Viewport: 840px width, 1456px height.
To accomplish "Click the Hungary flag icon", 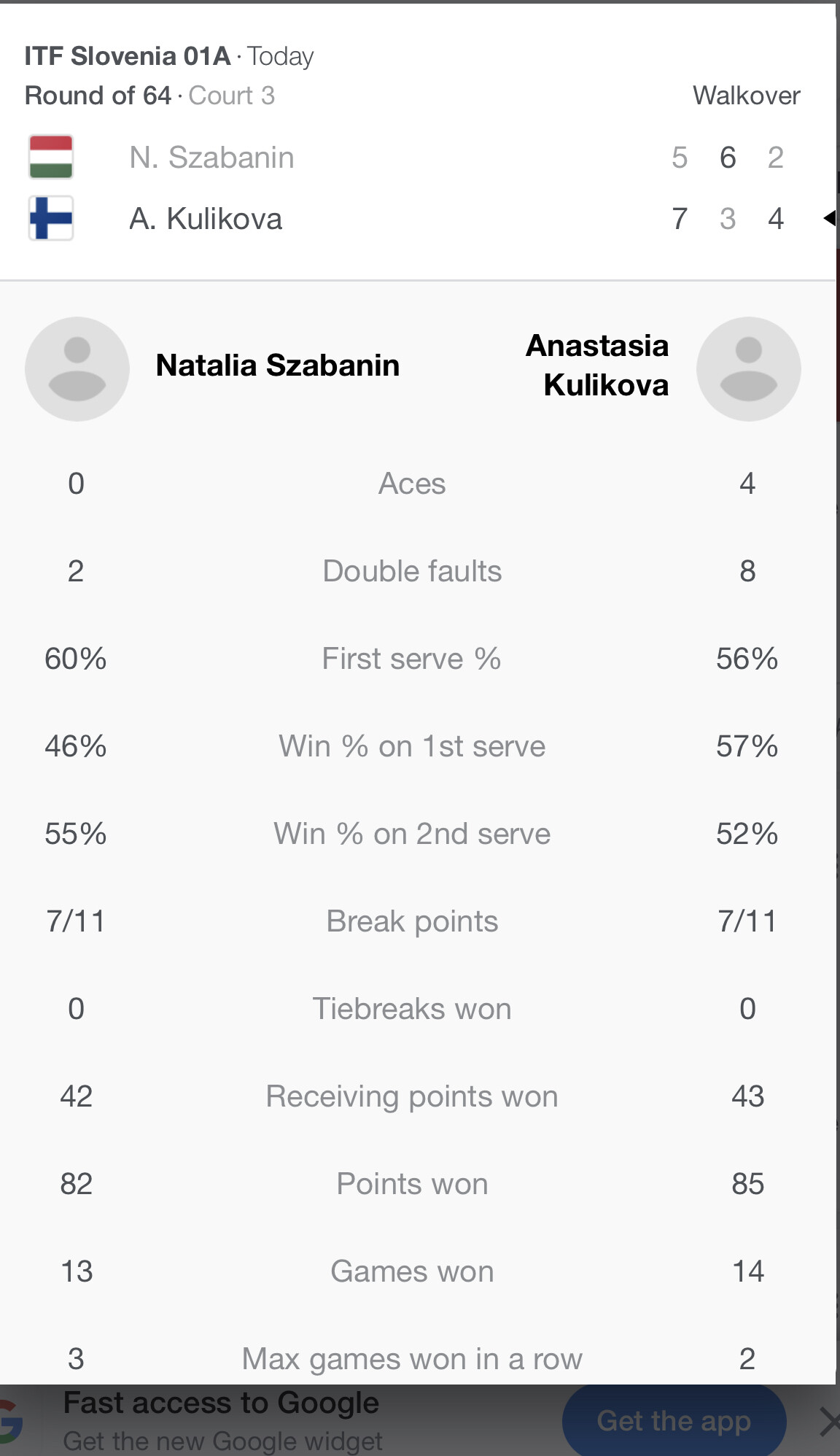I will pos(51,157).
